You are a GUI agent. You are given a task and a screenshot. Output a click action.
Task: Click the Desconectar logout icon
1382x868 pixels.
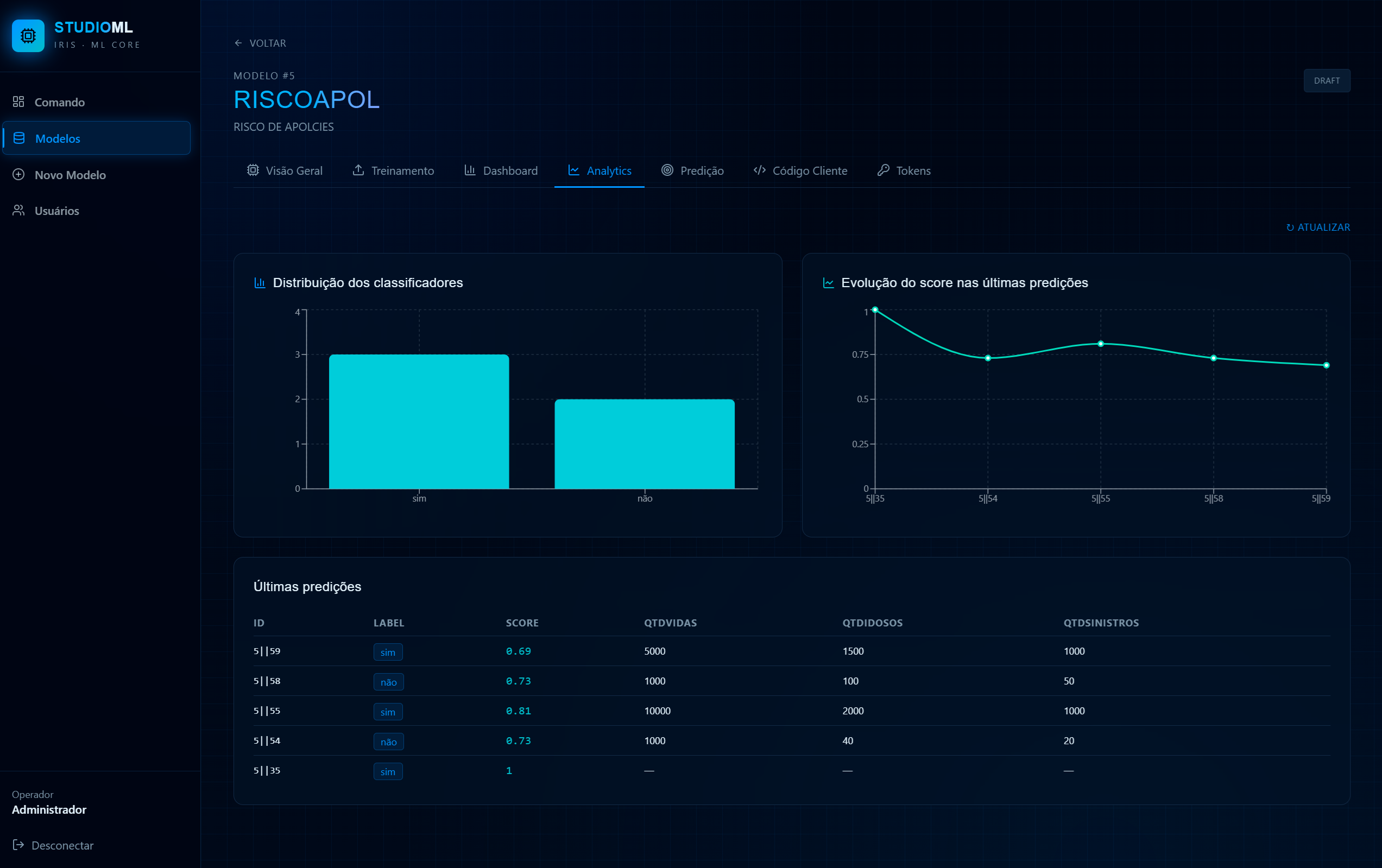tap(18, 845)
